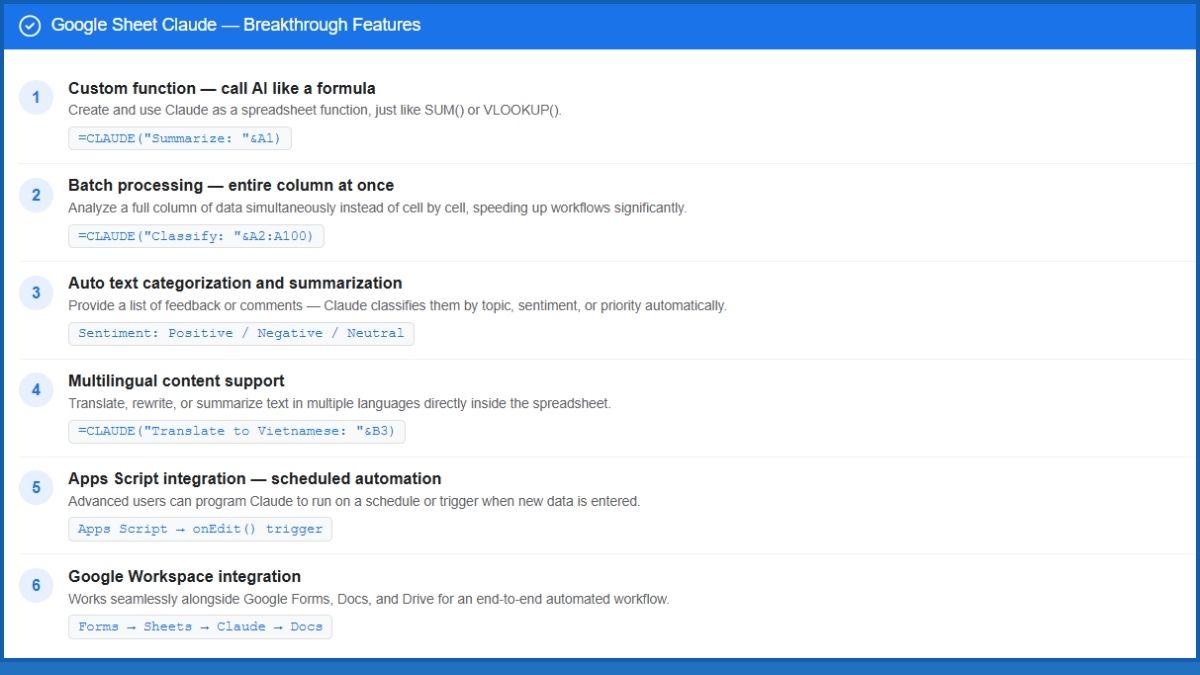Click the number 3 badge

point(36,293)
